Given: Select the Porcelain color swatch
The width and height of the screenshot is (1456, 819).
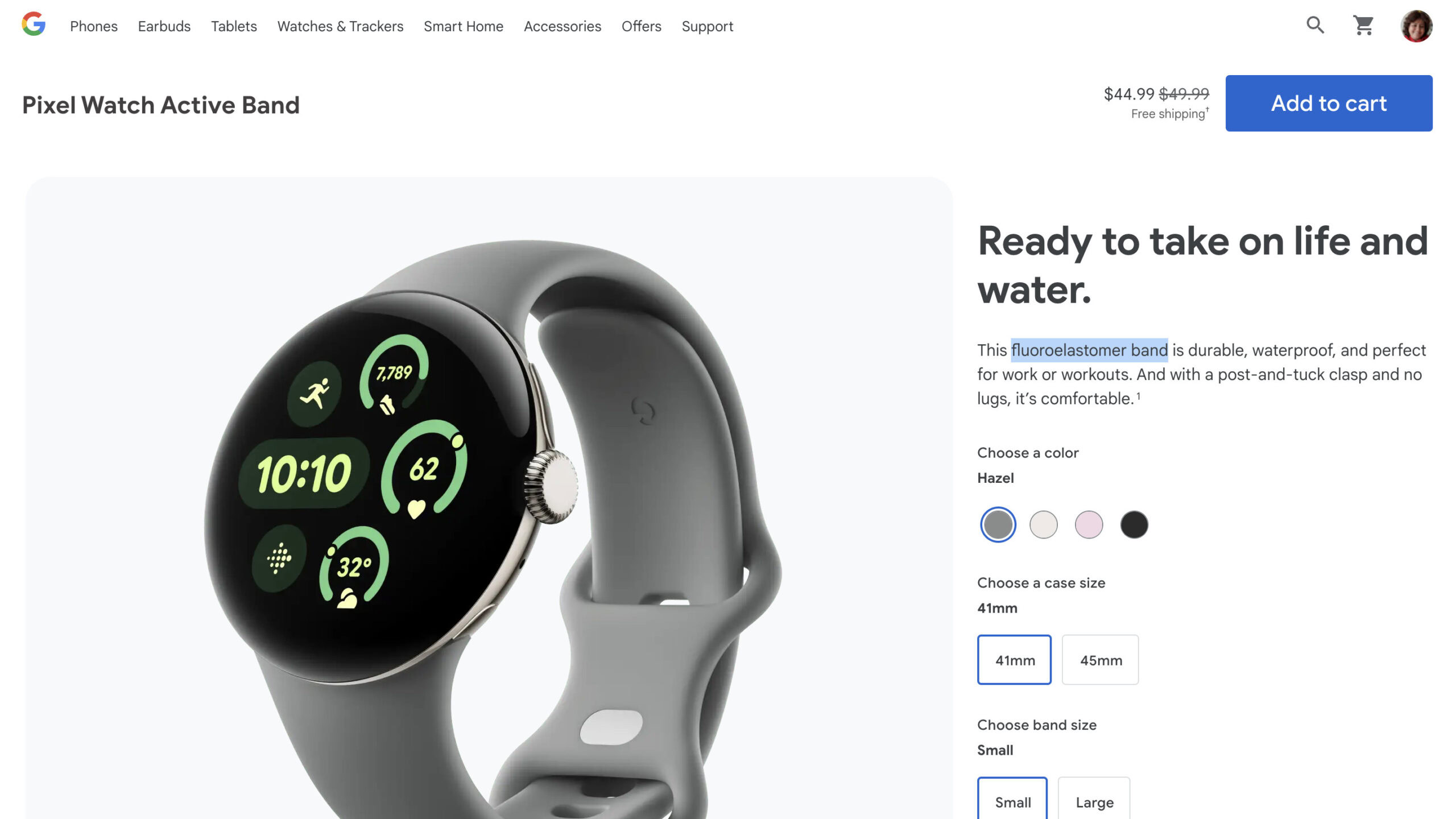Looking at the screenshot, I should click(x=1043, y=523).
